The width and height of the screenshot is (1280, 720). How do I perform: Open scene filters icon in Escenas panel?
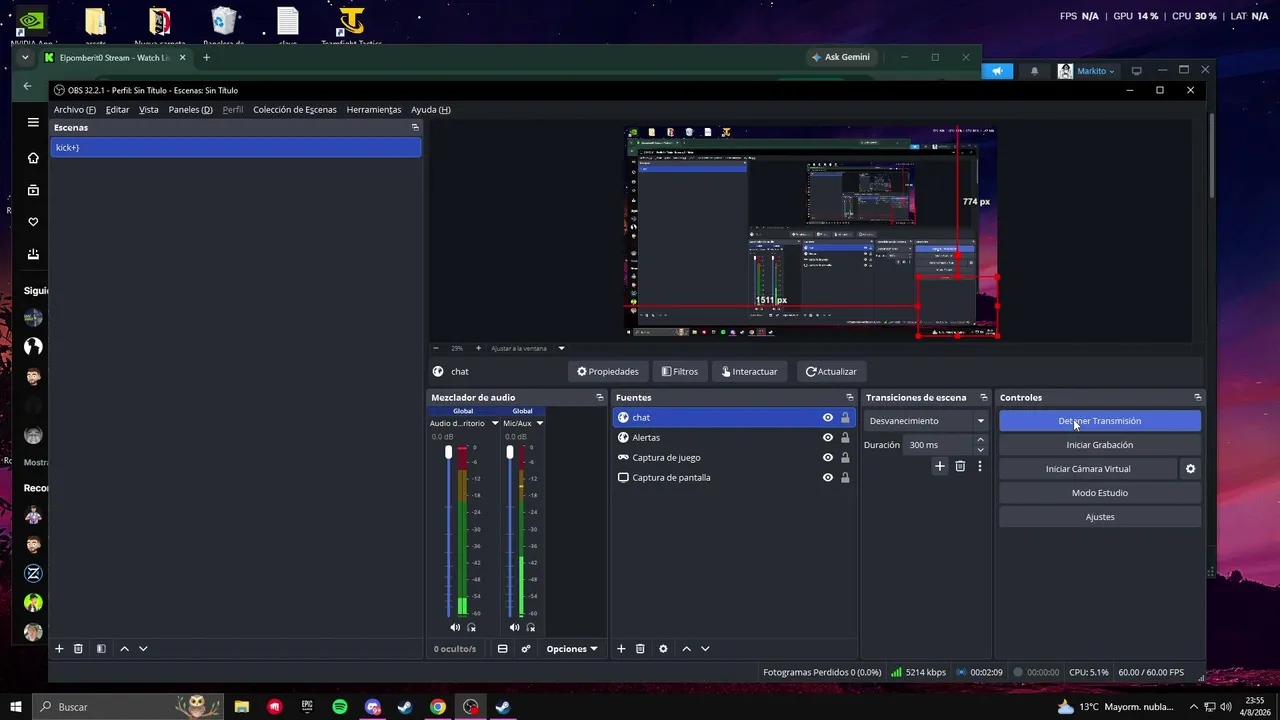click(101, 649)
